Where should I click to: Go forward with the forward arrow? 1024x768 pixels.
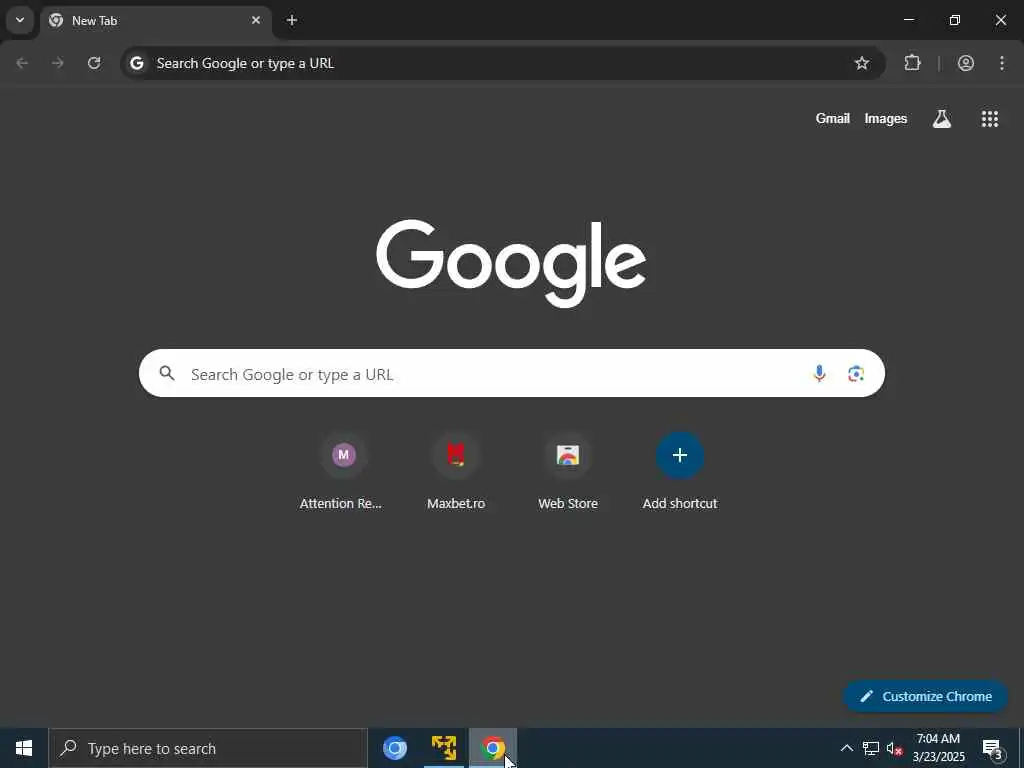(58, 63)
